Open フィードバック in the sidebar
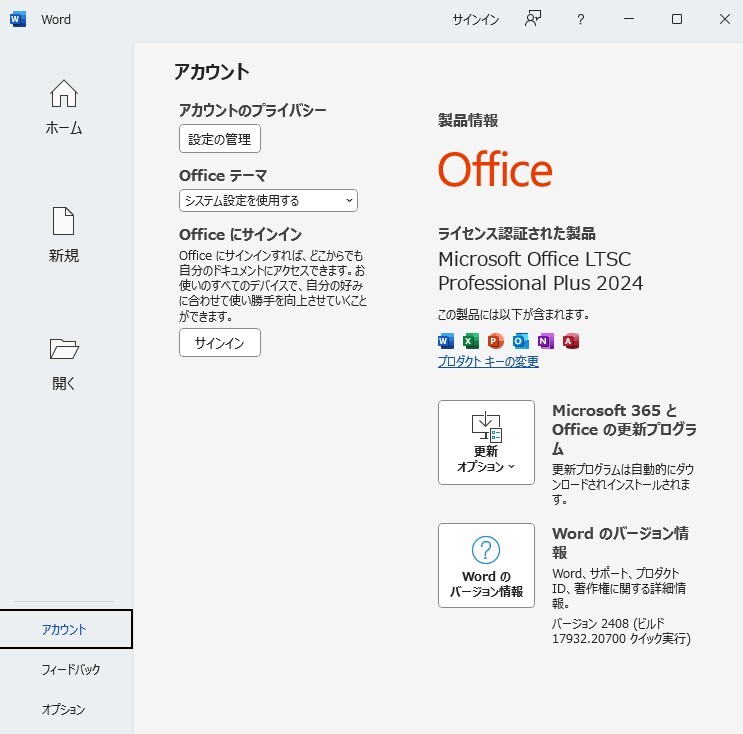This screenshot has width=743, height=734. (x=71, y=669)
